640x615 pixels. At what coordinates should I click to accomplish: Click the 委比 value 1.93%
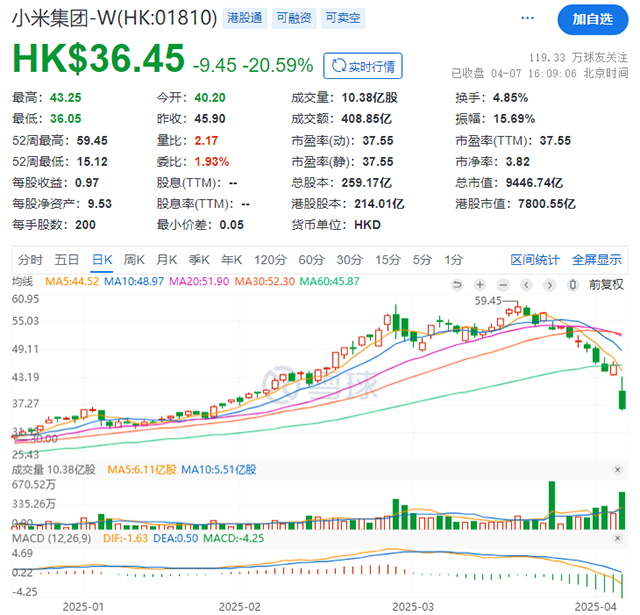(x=211, y=162)
